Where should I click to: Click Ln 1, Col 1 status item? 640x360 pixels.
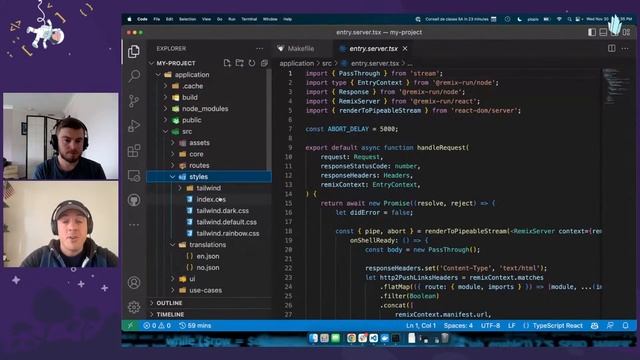(x=421, y=325)
